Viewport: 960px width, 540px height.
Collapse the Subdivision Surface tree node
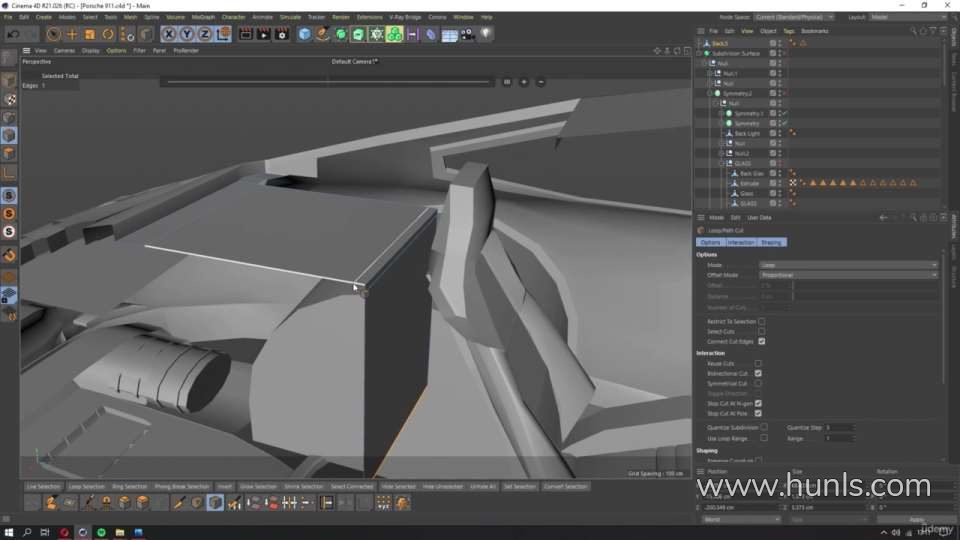tap(700, 53)
